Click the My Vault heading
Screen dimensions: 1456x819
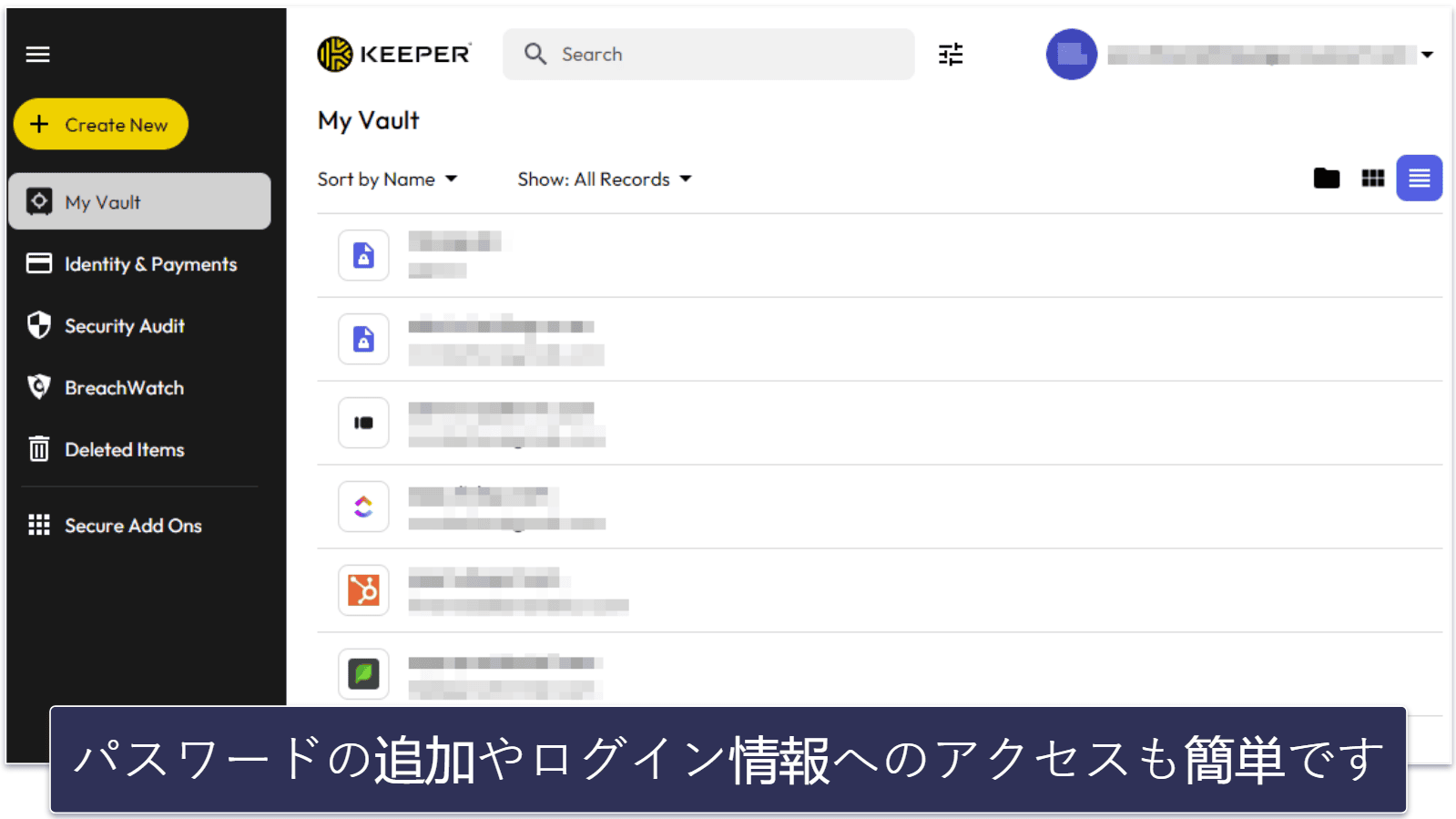pyautogui.click(x=369, y=121)
